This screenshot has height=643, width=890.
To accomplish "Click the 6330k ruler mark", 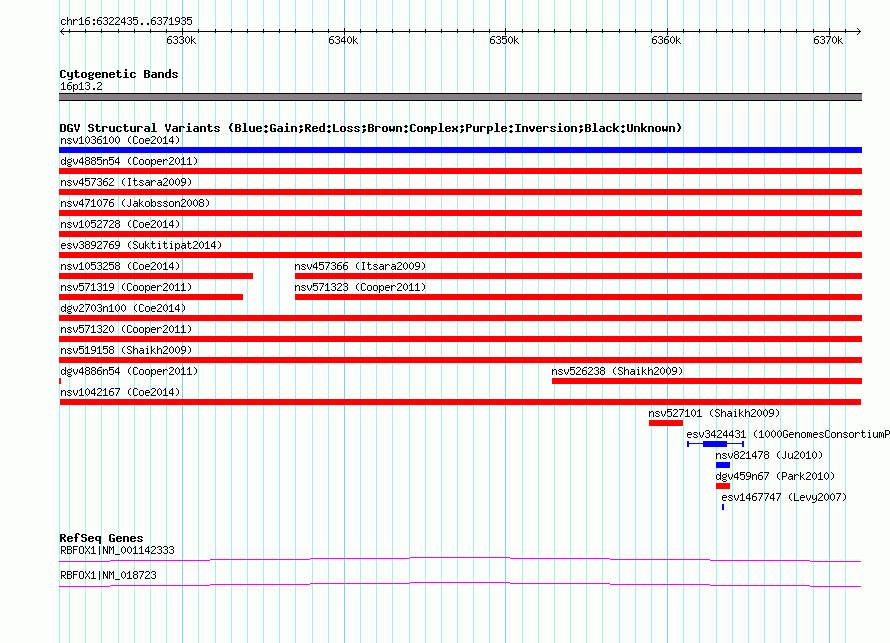I will pos(182,40).
